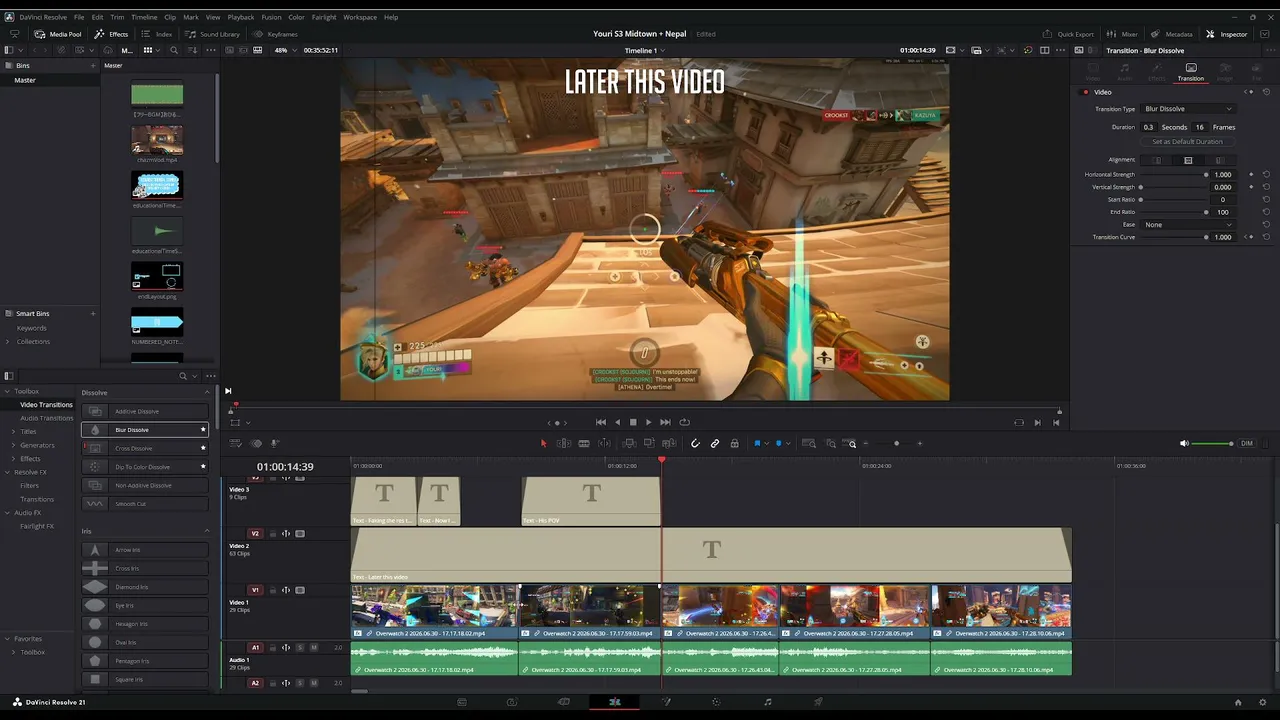Open the Workspace menu
The height and width of the screenshot is (720, 1280).
(x=360, y=17)
